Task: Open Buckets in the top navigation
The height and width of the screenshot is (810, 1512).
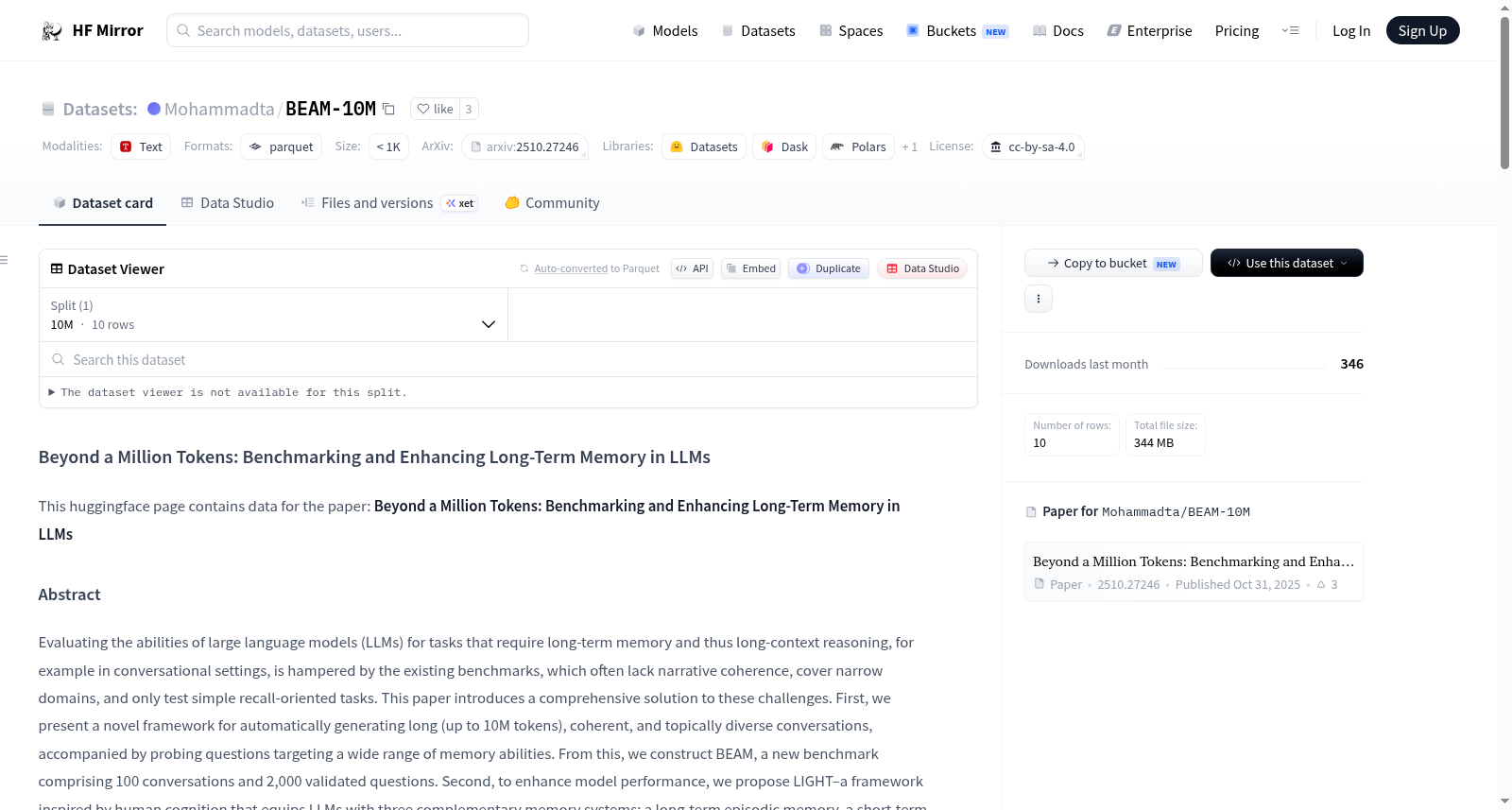Action: [x=957, y=31]
